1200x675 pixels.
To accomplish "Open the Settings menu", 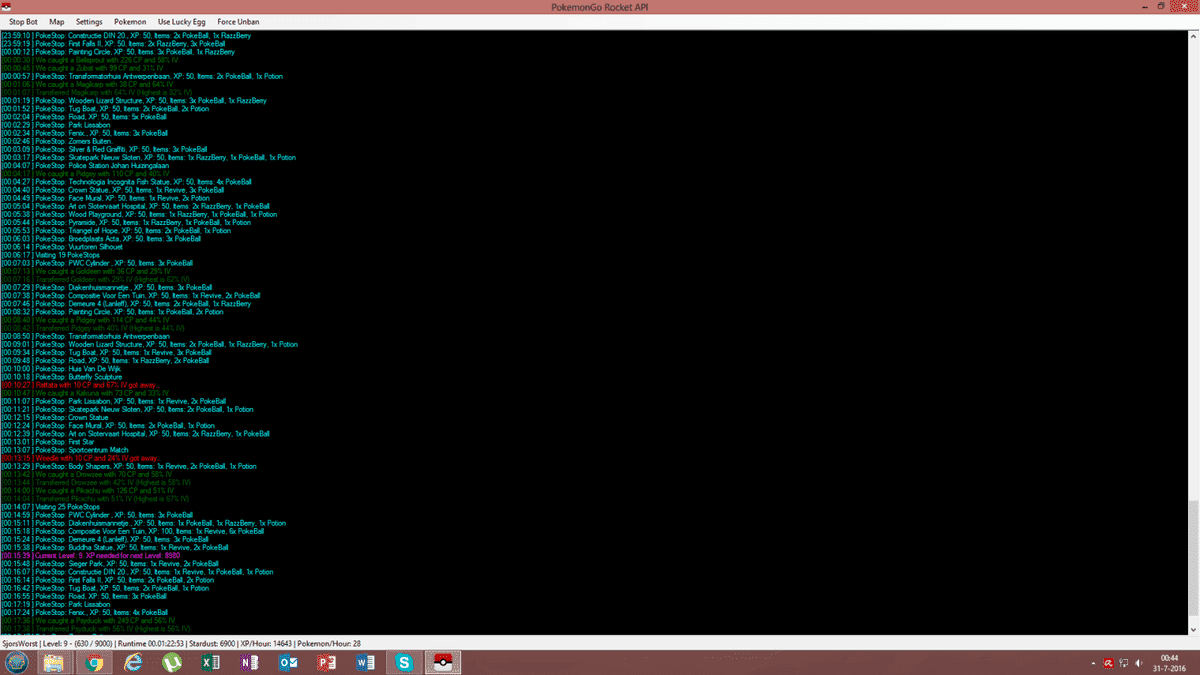I will pos(89,21).
